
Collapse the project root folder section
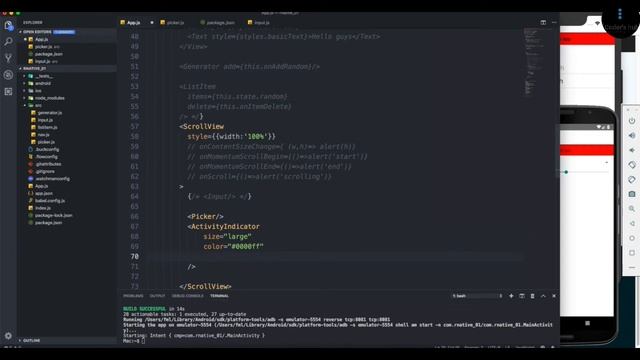(35, 69)
